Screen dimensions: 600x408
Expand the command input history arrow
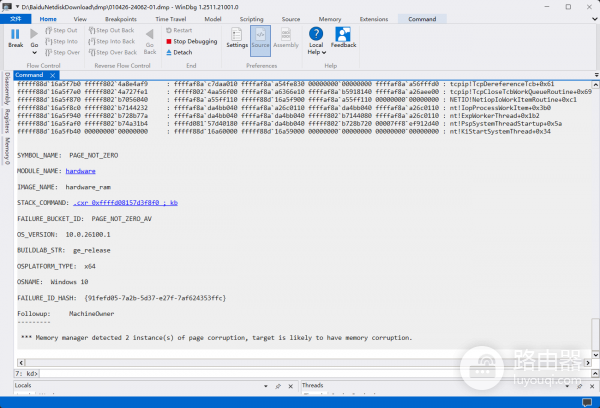[595, 373]
